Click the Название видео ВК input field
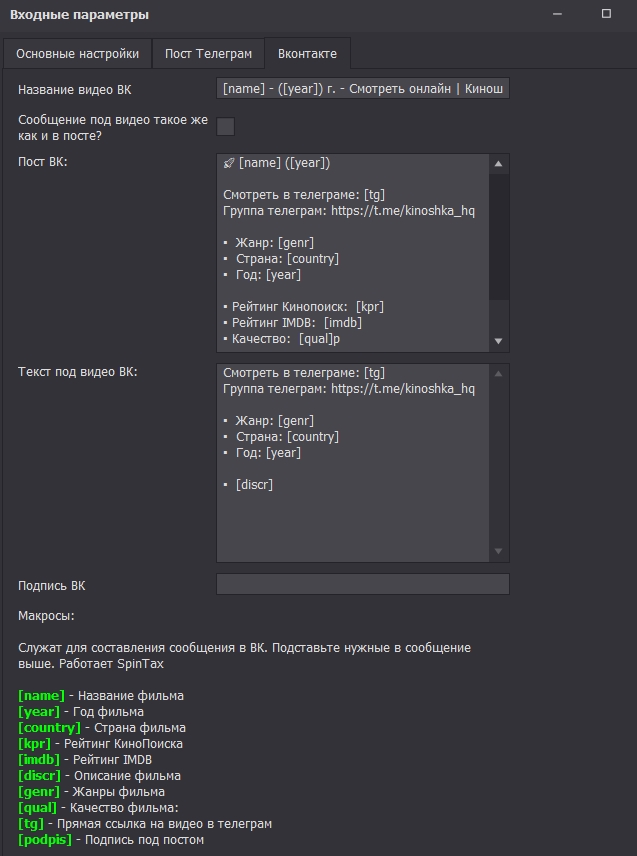 click(x=362, y=89)
